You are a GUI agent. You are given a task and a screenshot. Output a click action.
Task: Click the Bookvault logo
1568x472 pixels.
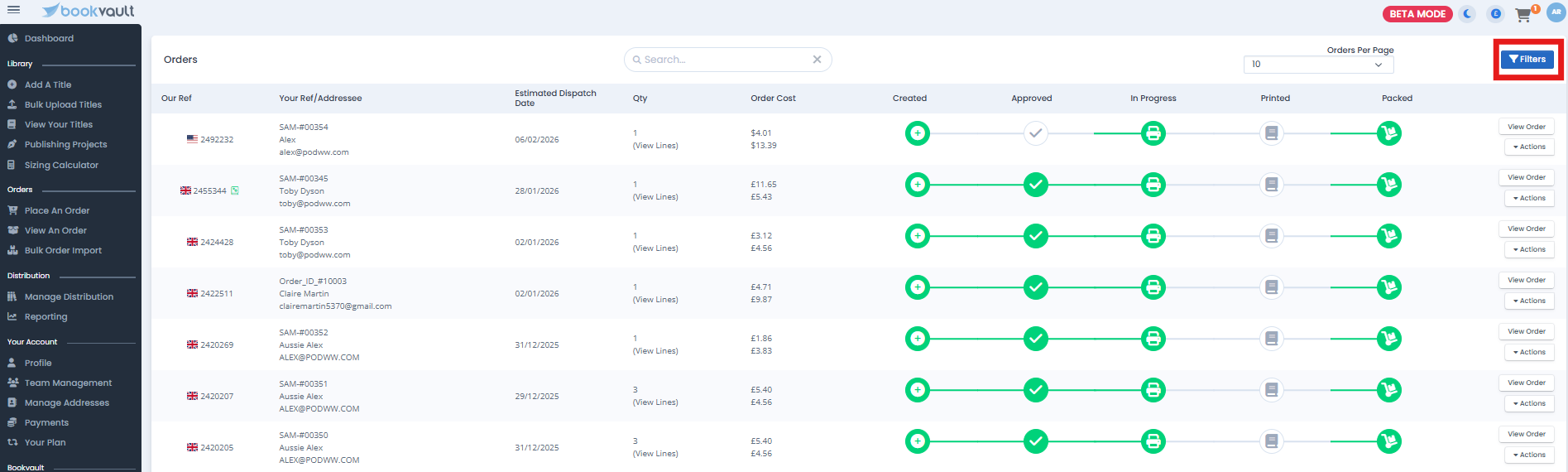click(89, 11)
